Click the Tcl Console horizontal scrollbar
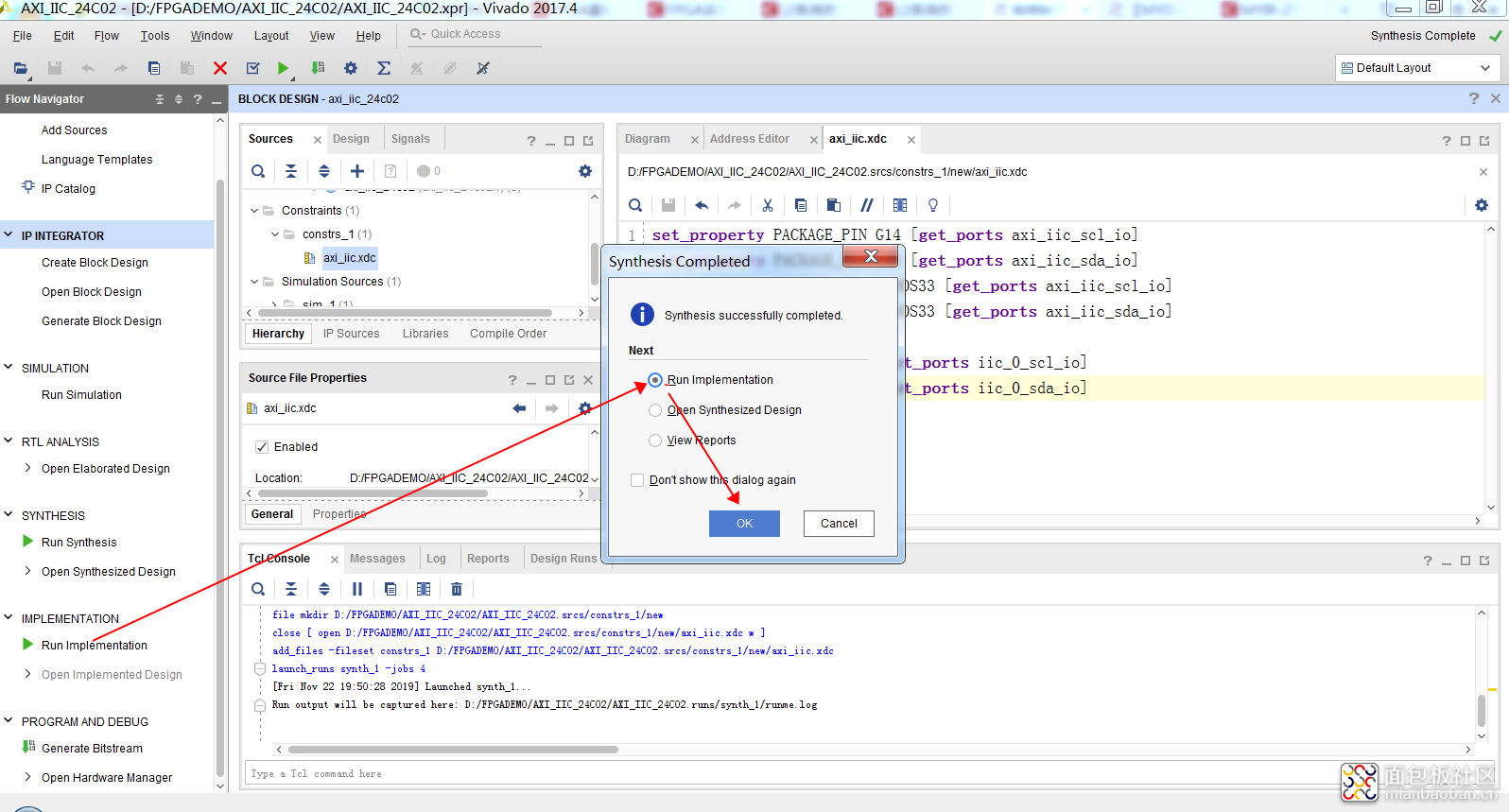Viewport: 1509px width, 812px height. click(x=452, y=750)
